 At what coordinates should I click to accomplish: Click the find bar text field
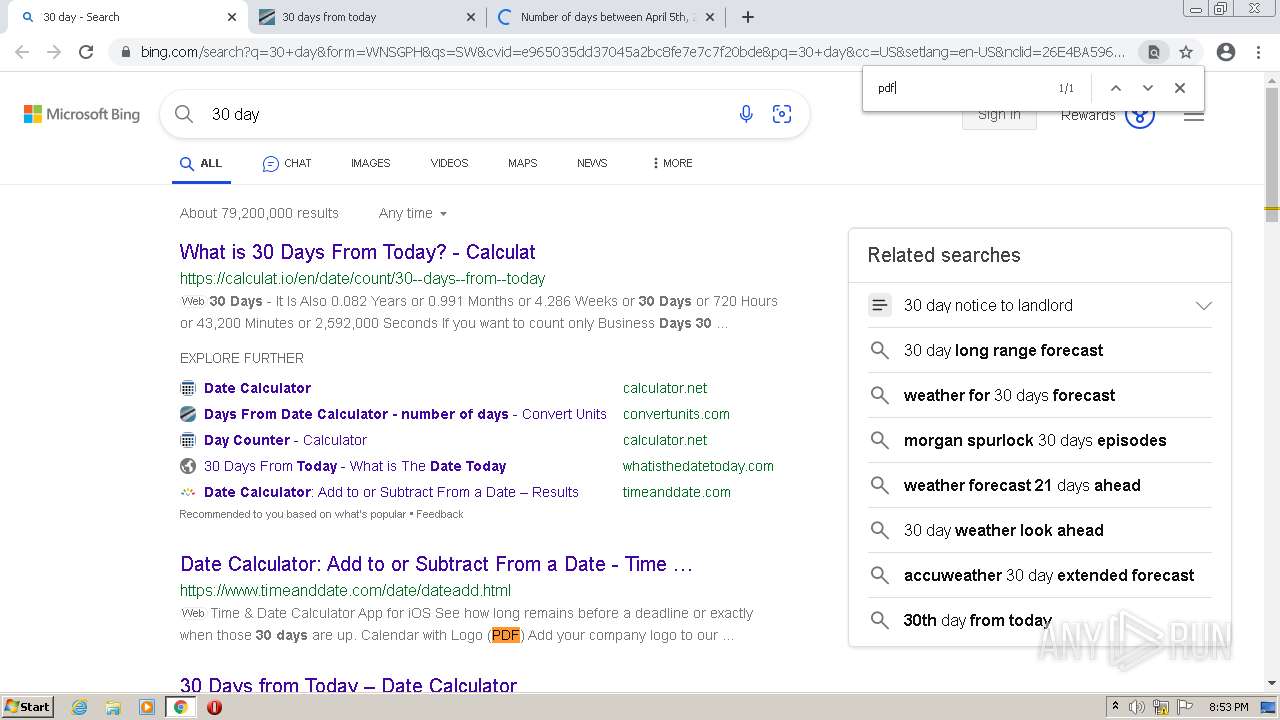(960, 88)
